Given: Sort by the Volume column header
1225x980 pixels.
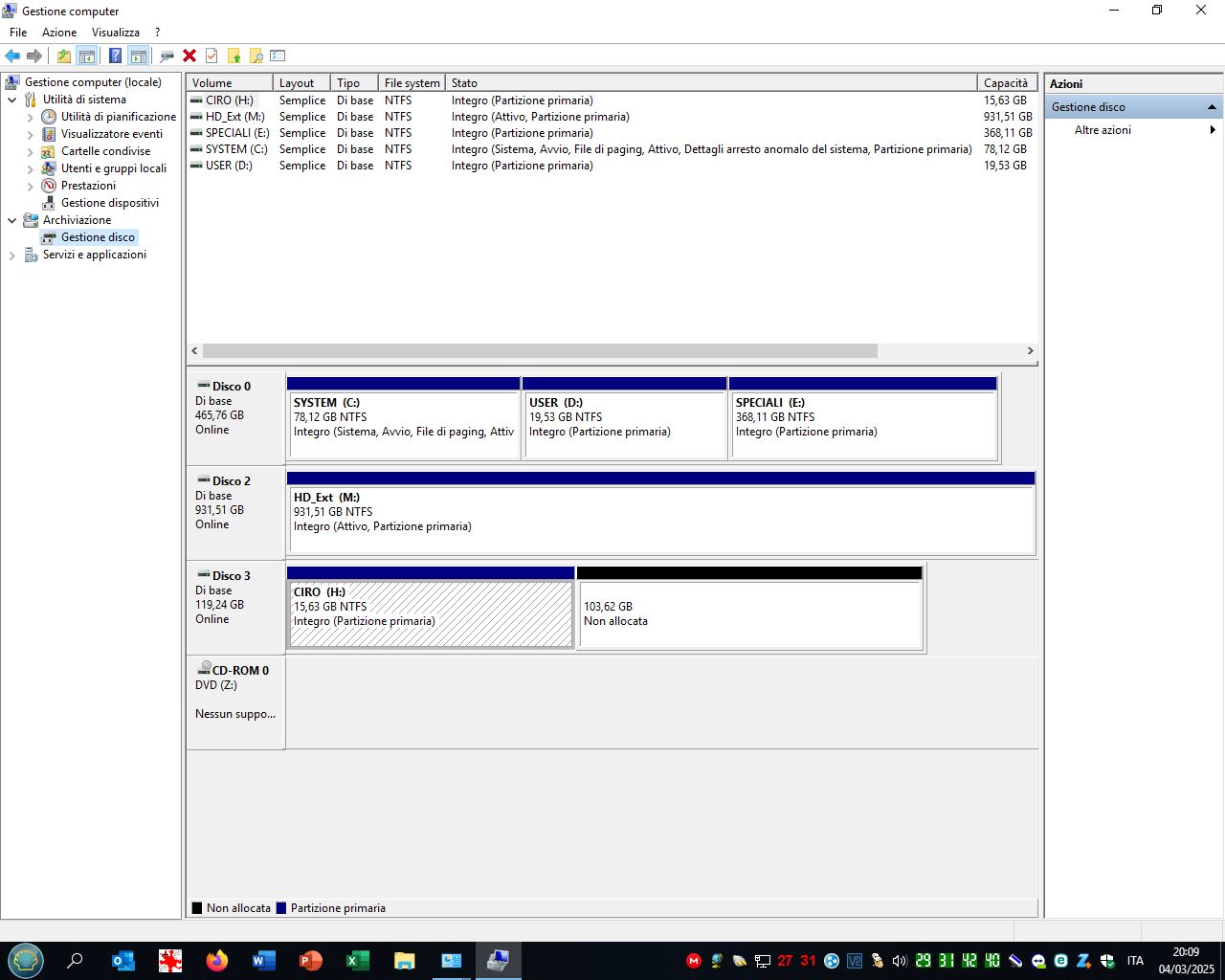Looking at the screenshot, I should [230, 83].
